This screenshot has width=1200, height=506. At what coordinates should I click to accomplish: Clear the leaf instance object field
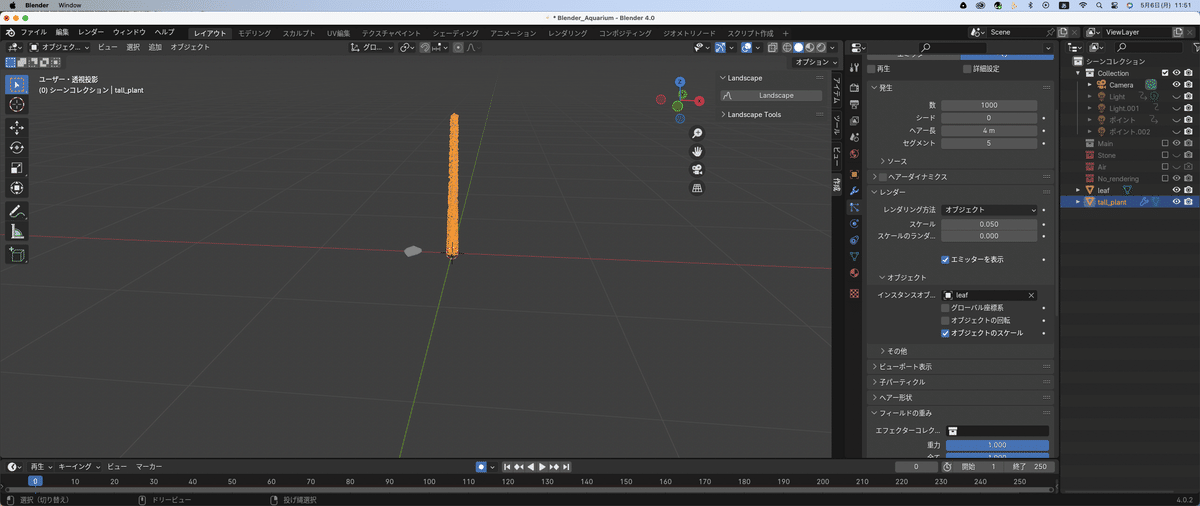click(1031, 295)
